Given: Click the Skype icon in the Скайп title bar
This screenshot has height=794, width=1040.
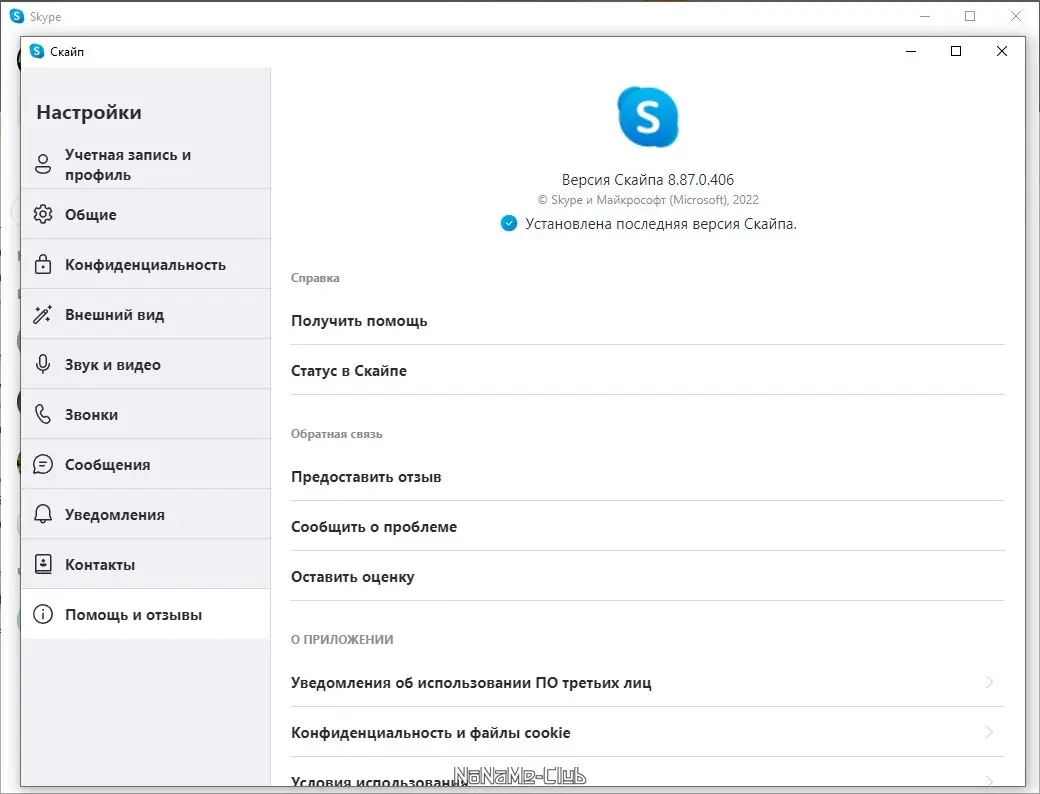Looking at the screenshot, I should tap(37, 51).
